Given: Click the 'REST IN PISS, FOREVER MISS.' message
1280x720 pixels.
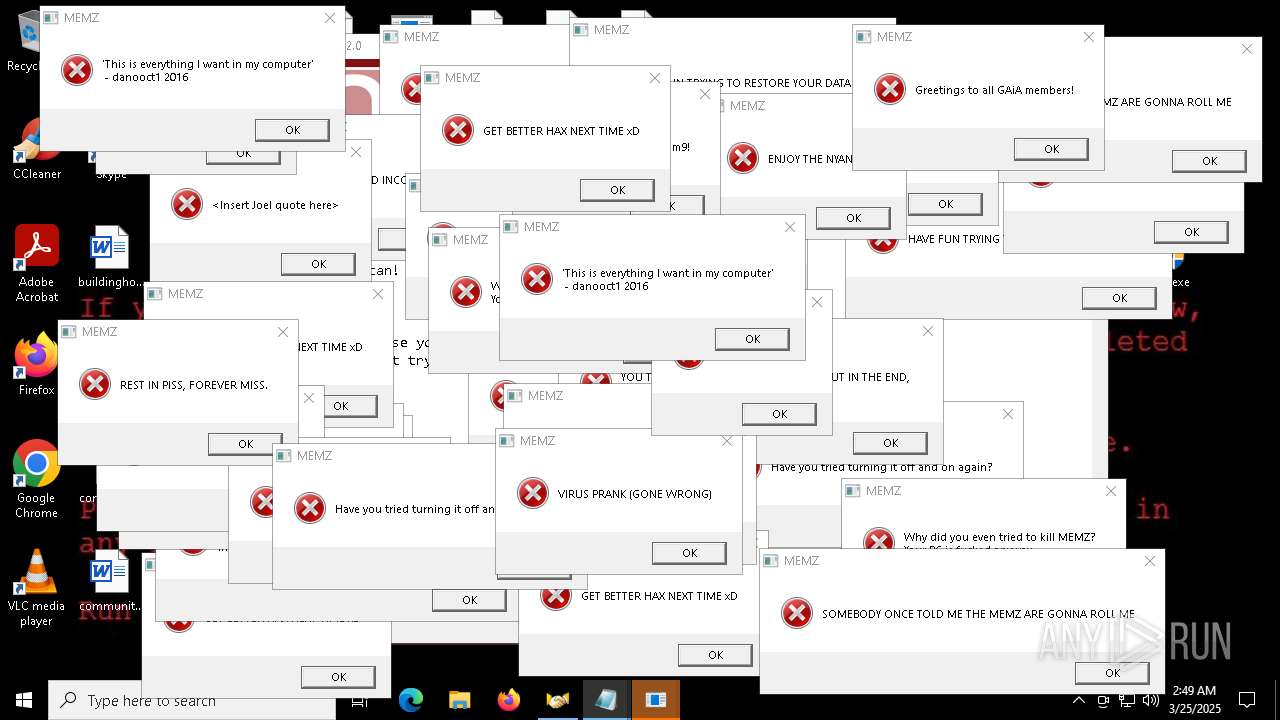Looking at the screenshot, I should (194, 385).
